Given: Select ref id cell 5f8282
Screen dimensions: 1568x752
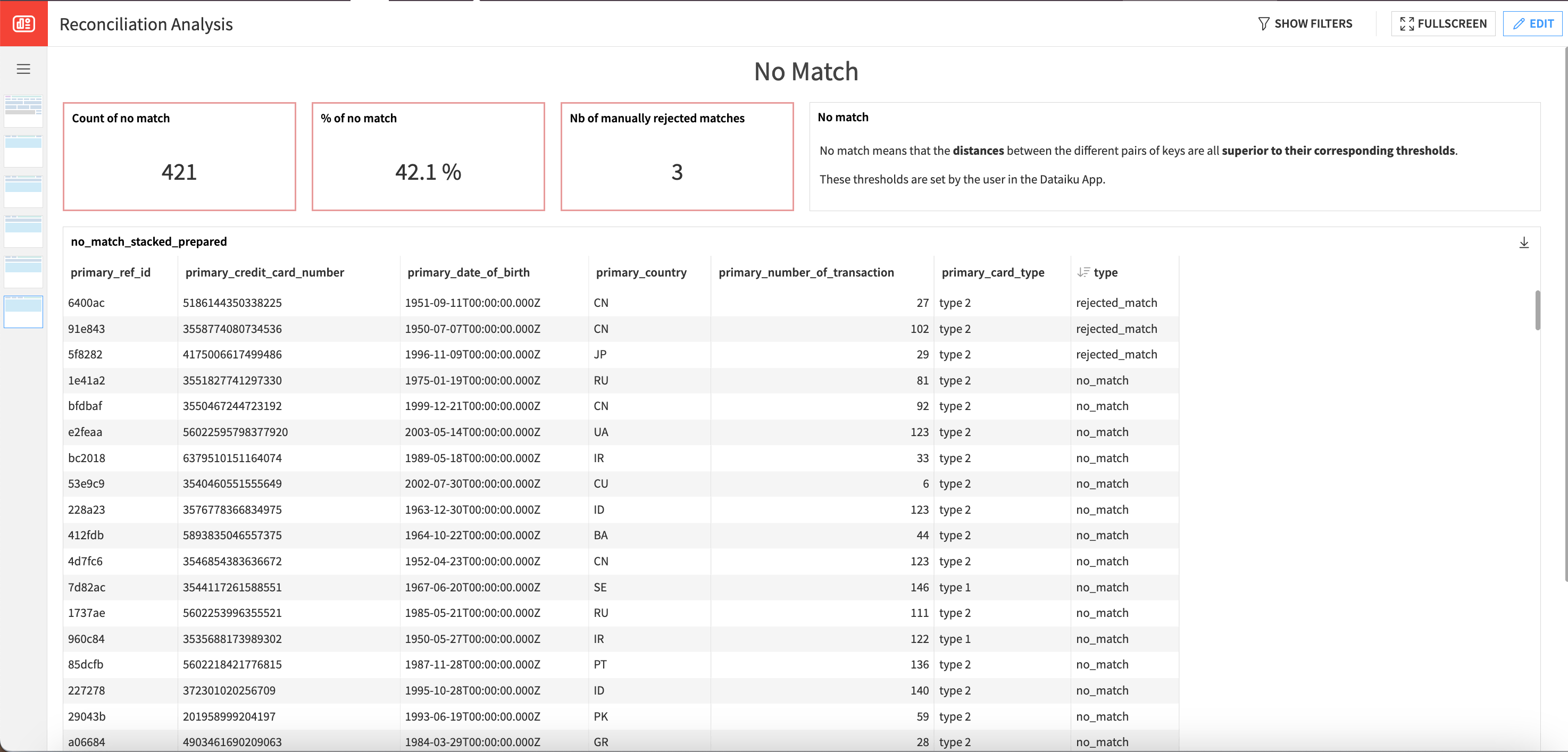Looking at the screenshot, I should (x=85, y=354).
